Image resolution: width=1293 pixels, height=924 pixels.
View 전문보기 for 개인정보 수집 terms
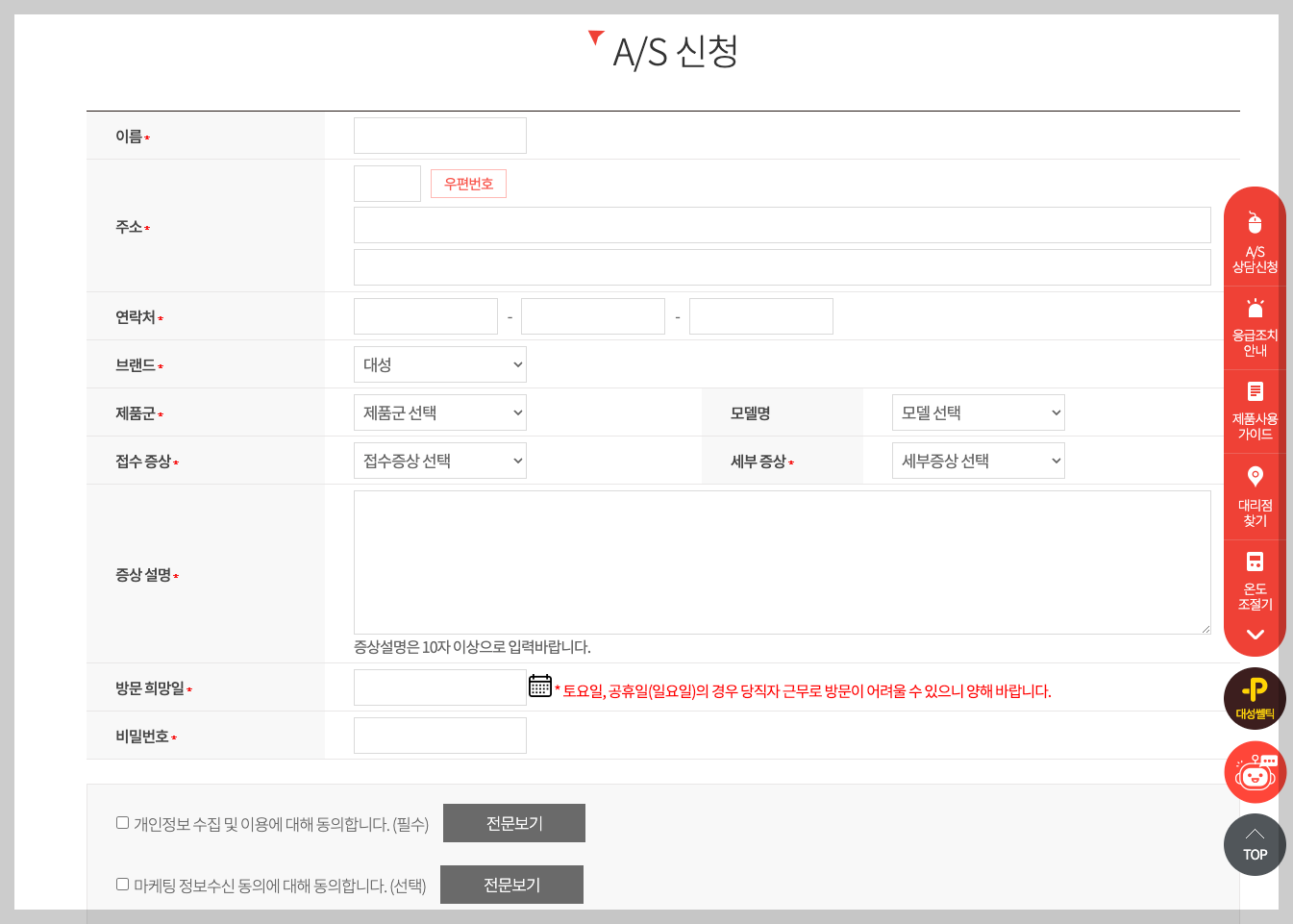coord(514,823)
